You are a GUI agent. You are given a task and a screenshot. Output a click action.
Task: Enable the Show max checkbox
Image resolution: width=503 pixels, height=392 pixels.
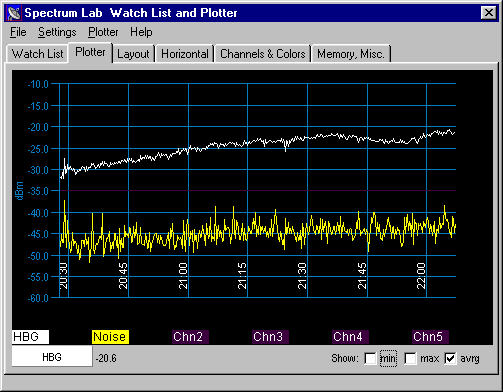point(410,359)
